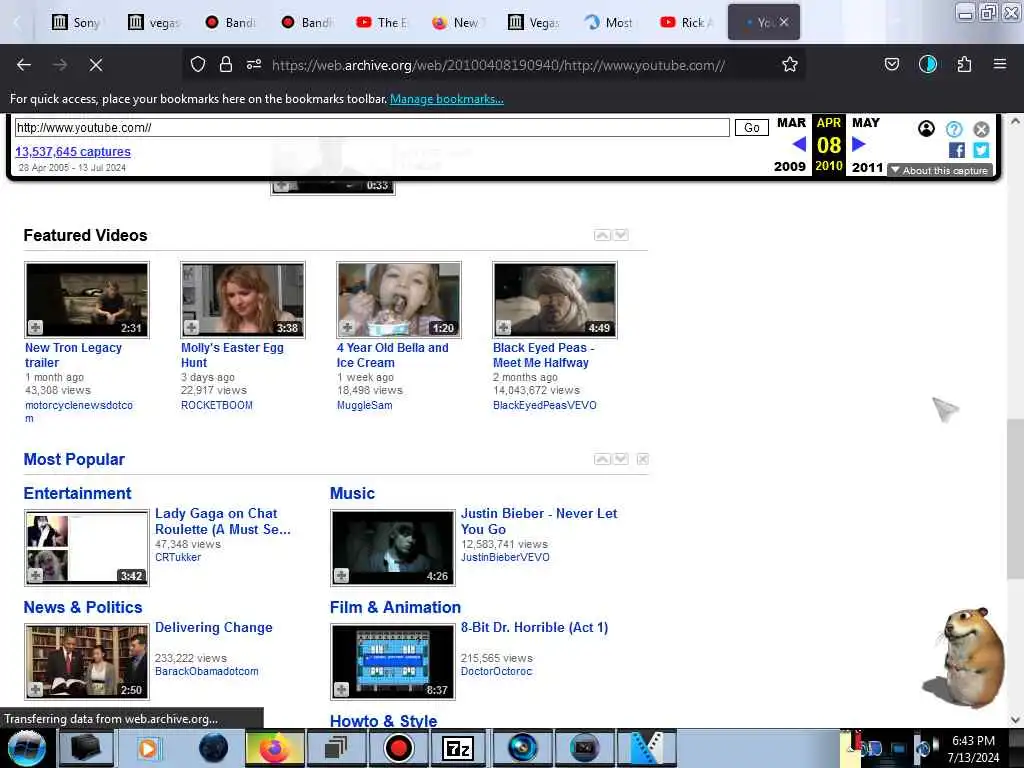Select MAR in the Wayback month navigation
This screenshot has width=1024, height=768.
(791, 123)
